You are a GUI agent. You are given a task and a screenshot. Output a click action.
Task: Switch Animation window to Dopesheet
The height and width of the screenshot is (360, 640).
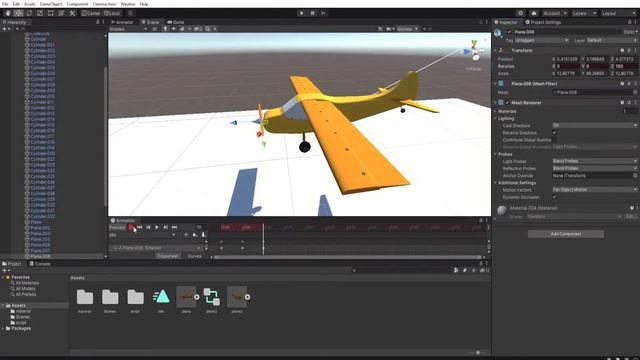point(168,256)
